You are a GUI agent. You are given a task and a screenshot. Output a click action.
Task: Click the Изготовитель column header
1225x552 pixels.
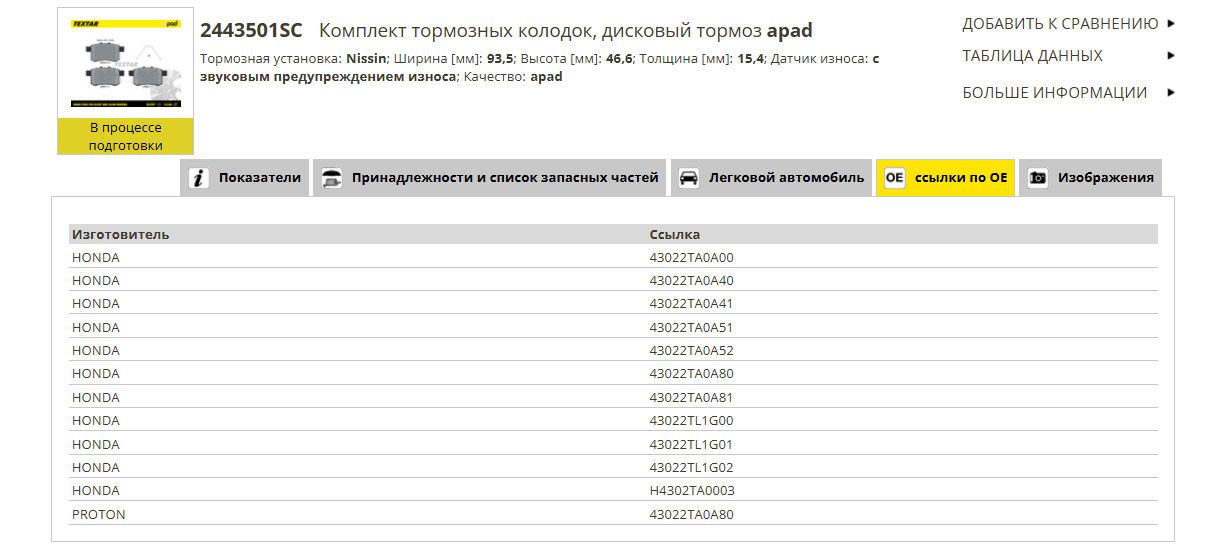(120, 234)
